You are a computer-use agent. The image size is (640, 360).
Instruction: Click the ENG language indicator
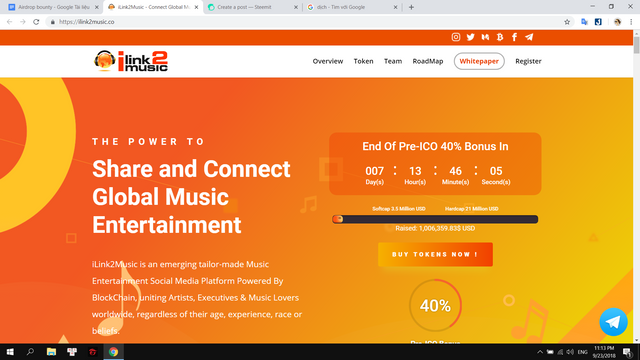click(582, 352)
